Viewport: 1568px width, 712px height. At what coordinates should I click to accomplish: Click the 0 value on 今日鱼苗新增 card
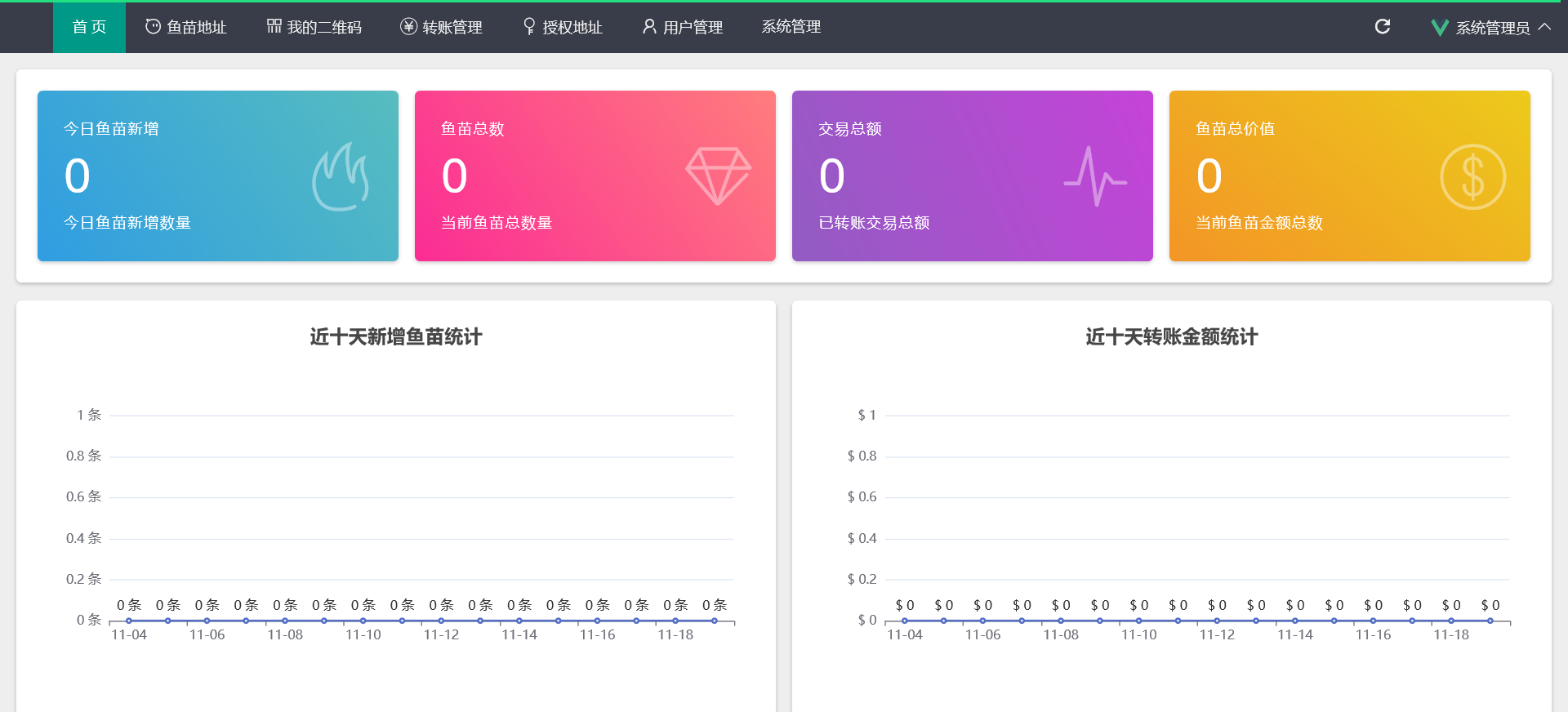[x=78, y=176]
